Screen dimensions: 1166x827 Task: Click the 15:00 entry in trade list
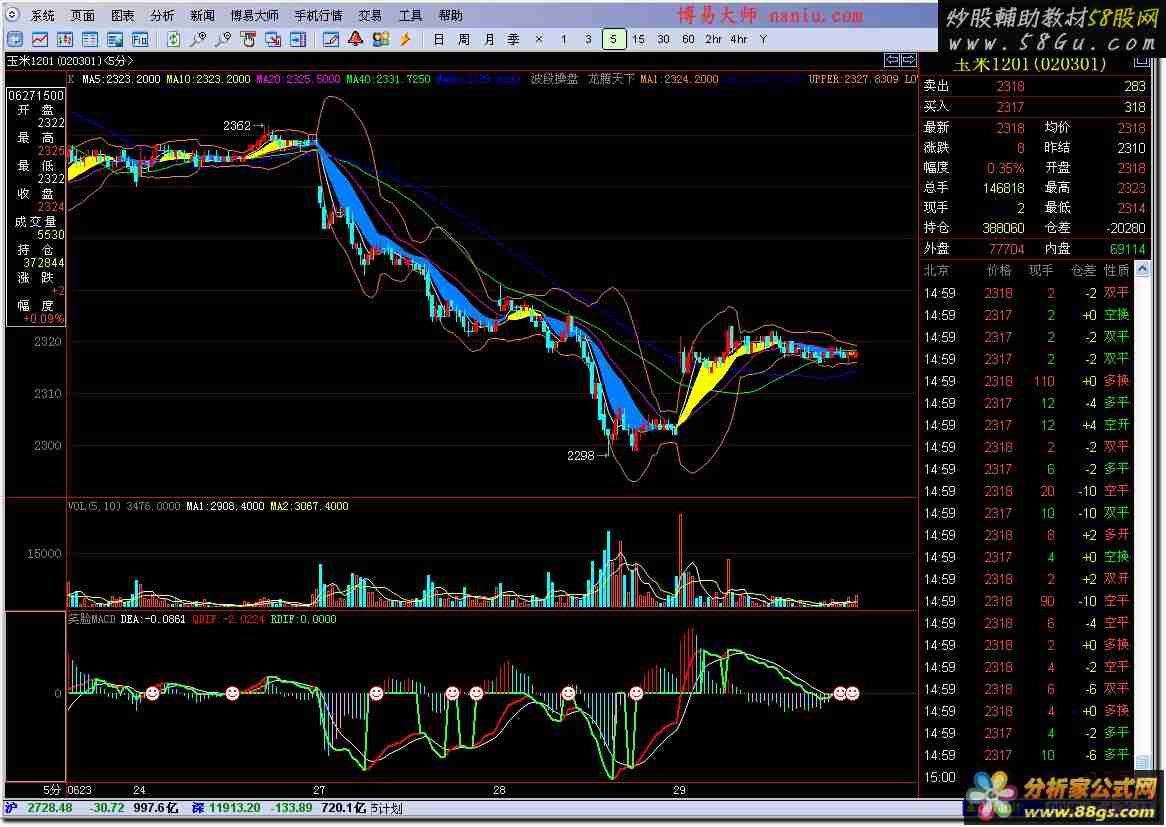tap(938, 777)
